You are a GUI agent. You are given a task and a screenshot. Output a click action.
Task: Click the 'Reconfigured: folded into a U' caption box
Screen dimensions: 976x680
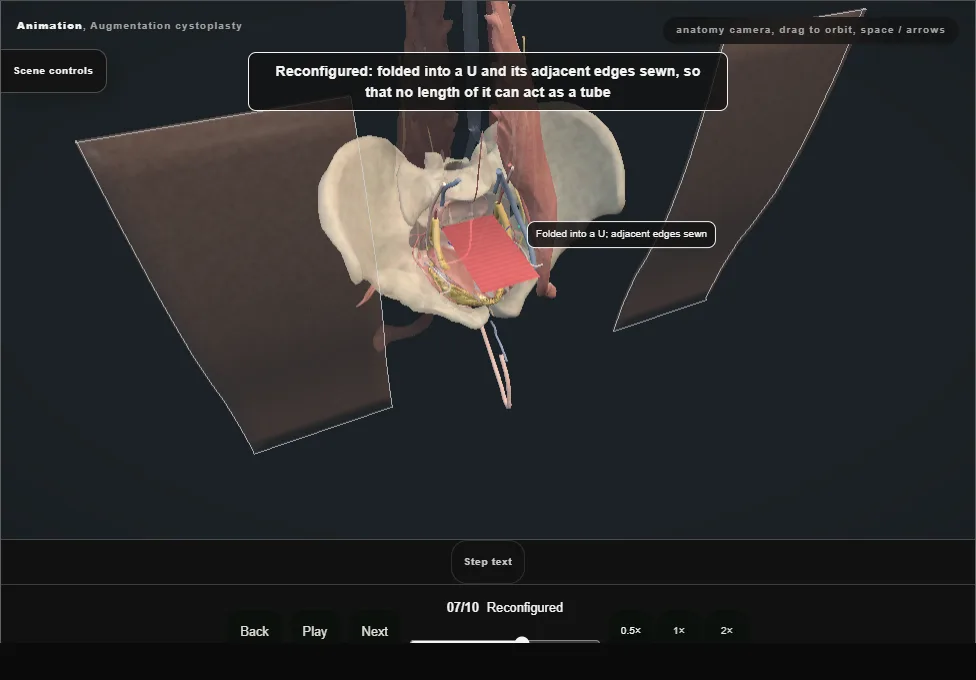(x=487, y=82)
